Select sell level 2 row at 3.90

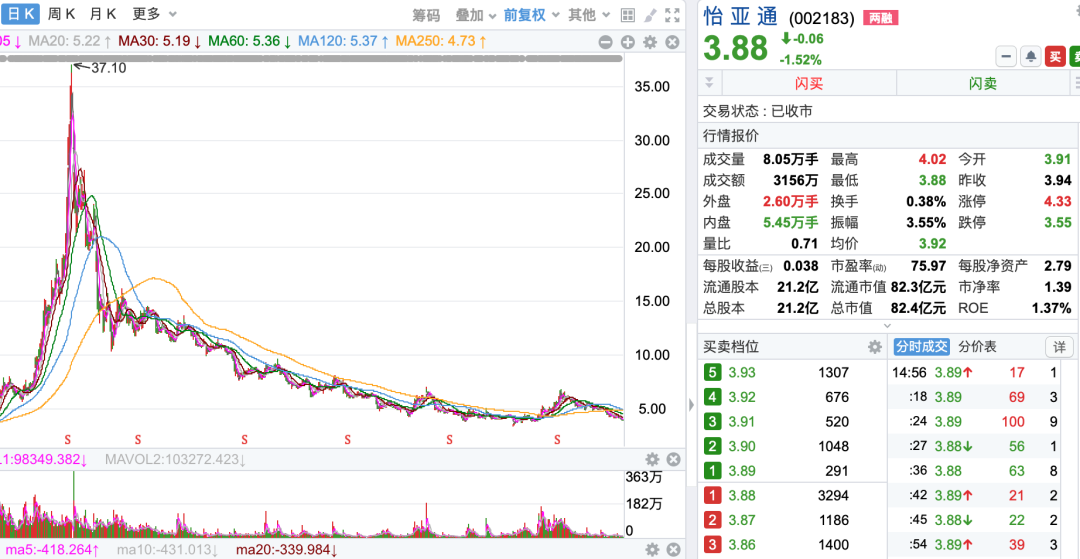[792, 446]
